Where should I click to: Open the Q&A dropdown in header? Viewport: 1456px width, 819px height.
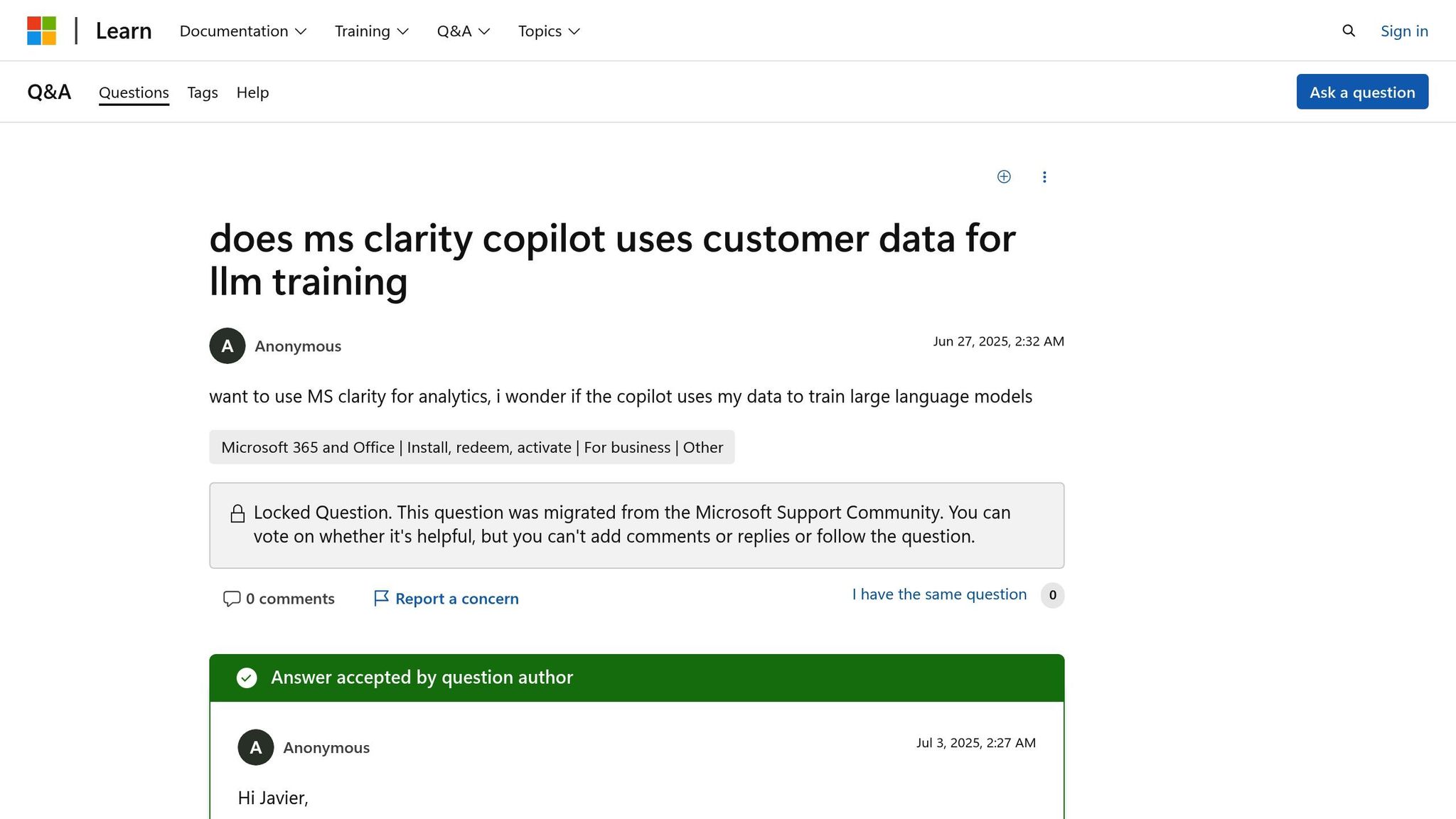(x=463, y=31)
